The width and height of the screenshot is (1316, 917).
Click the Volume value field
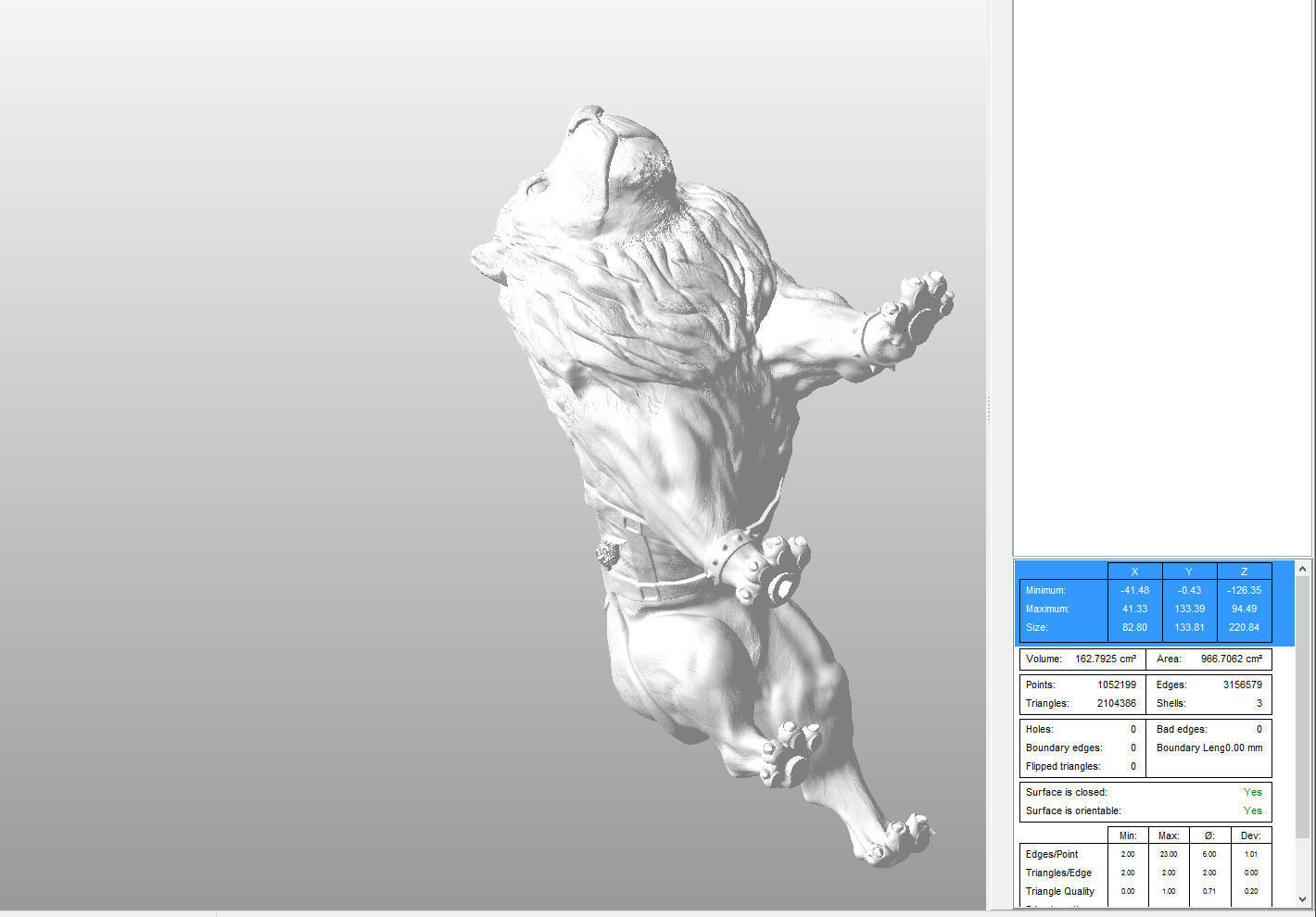pyautogui.click(x=1106, y=659)
